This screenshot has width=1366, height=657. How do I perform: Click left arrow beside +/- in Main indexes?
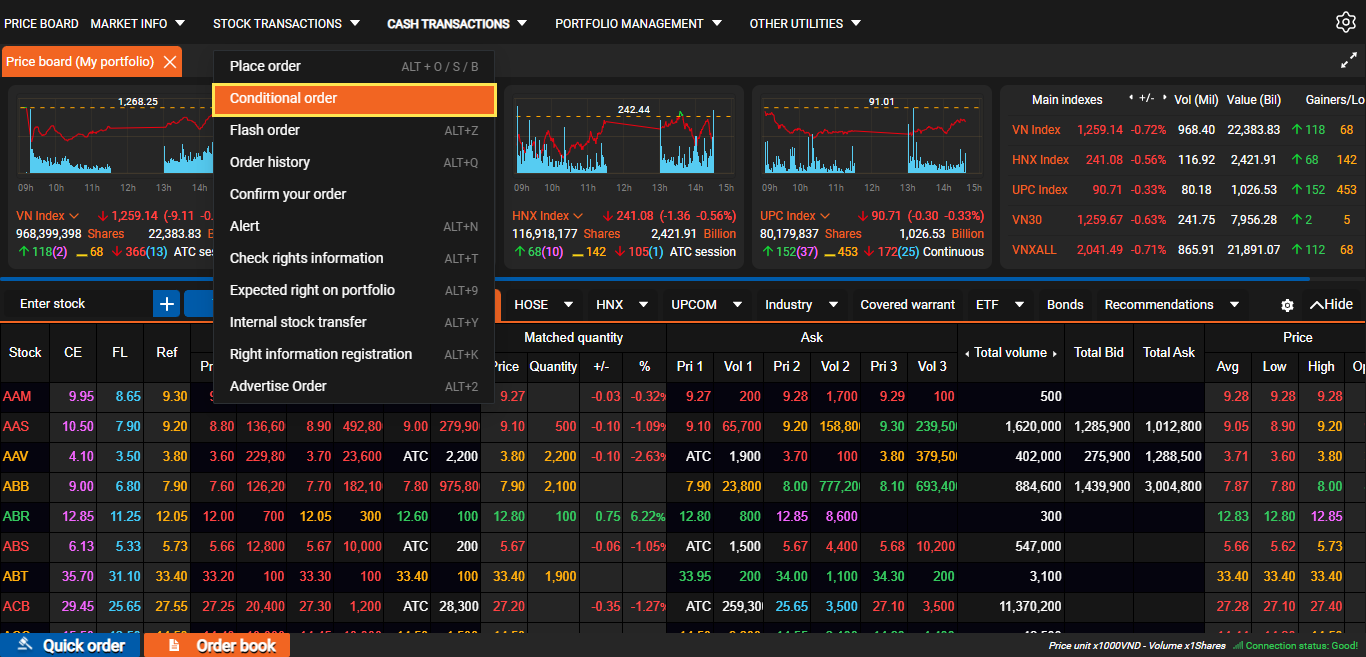pyautogui.click(x=1131, y=99)
